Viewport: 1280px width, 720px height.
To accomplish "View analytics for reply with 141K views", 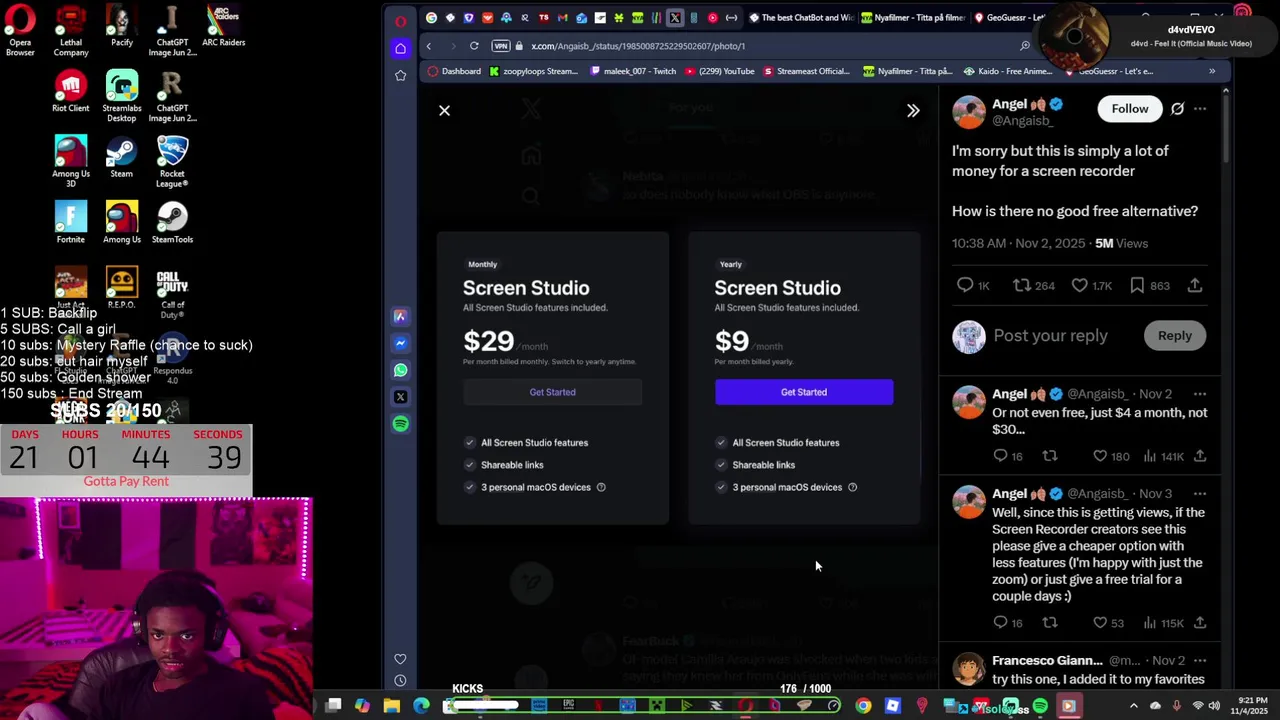I will tap(1163, 456).
